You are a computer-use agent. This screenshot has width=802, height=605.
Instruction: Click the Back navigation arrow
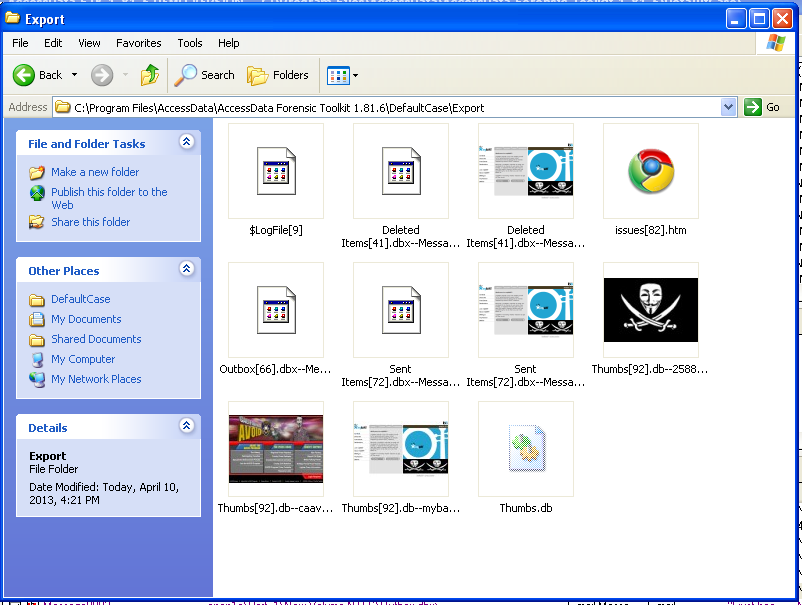click(x=37, y=75)
